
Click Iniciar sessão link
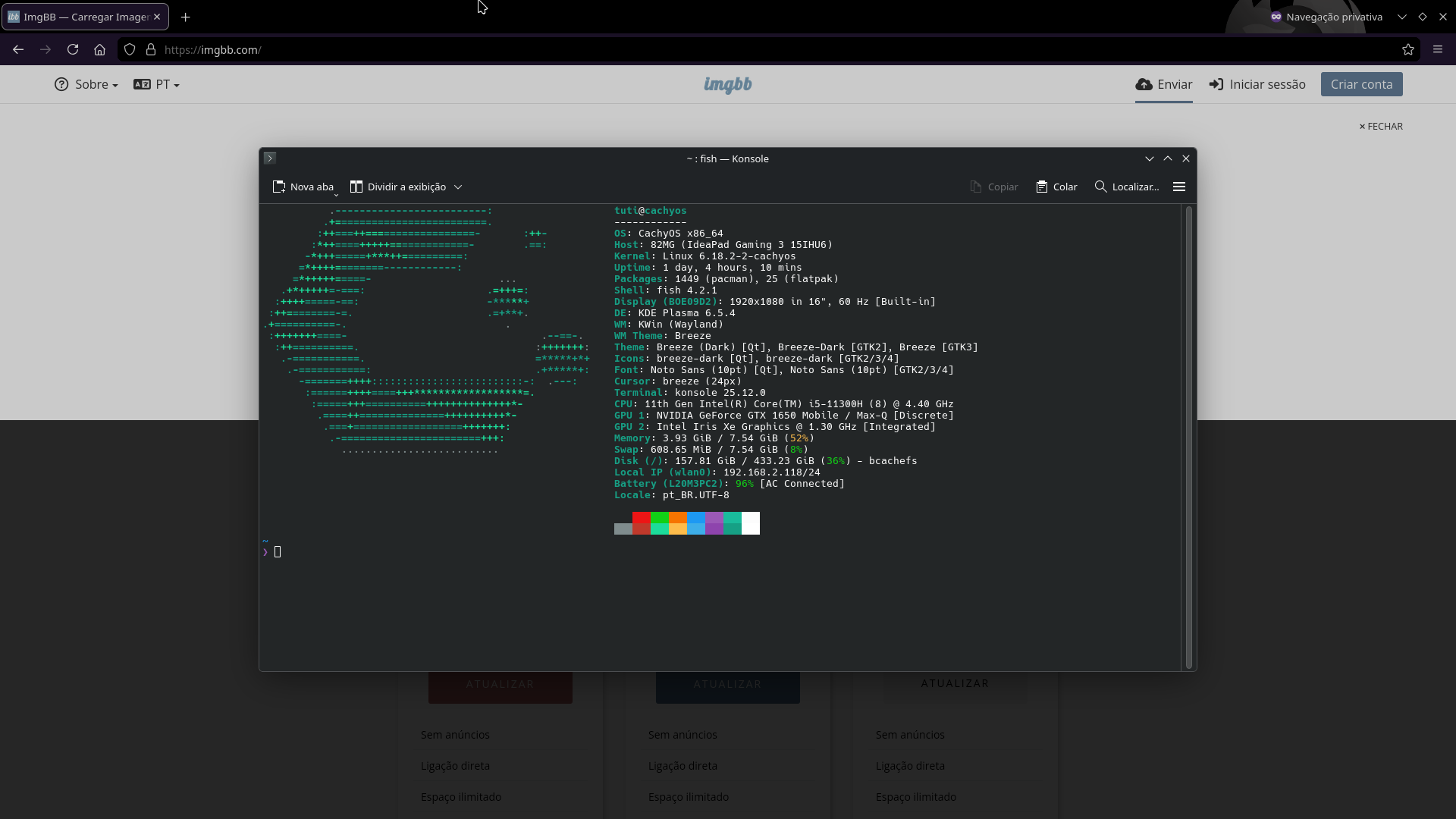(x=1257, y=84)
